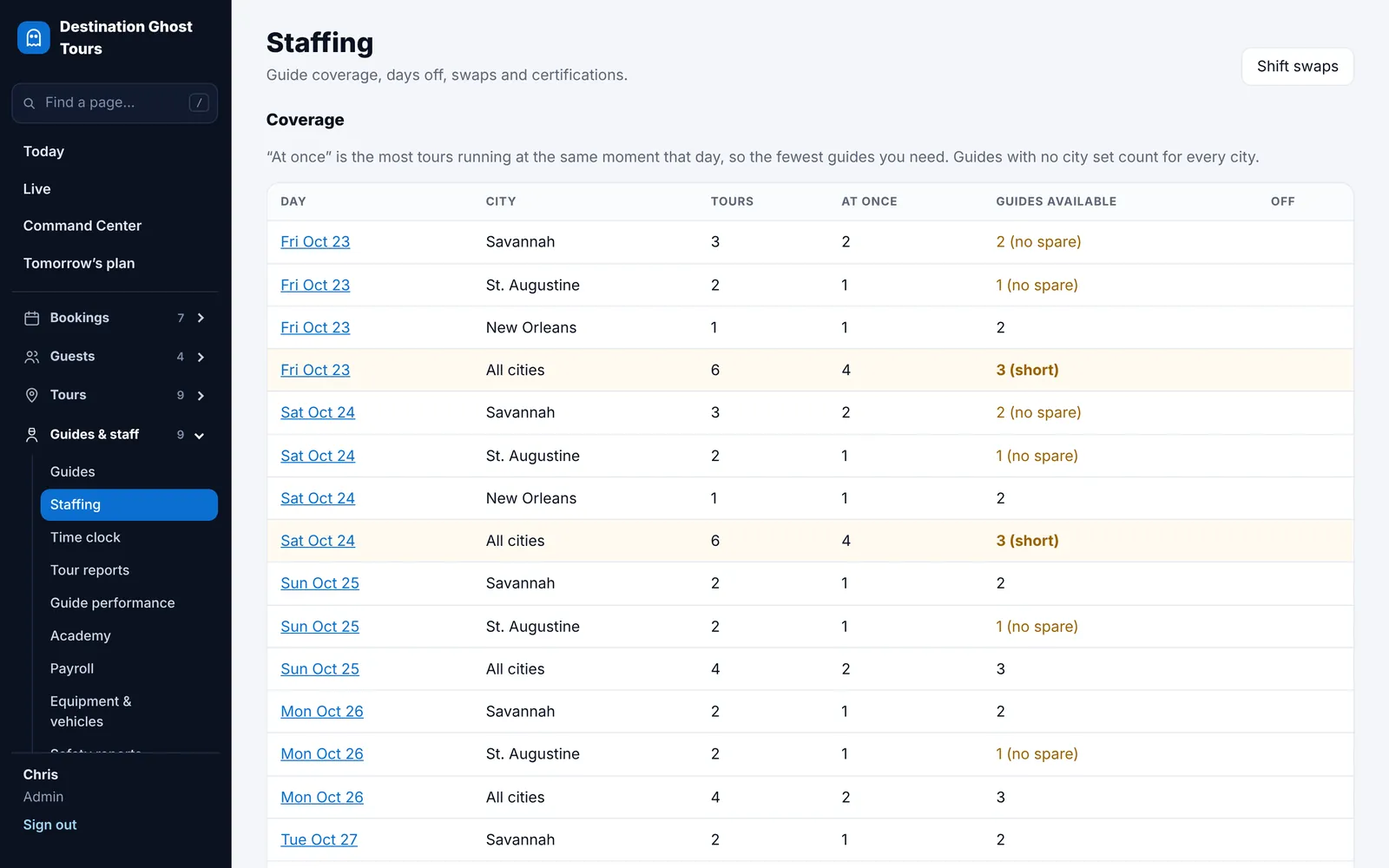Select the Staffing sidebar item

click(128, 505)
